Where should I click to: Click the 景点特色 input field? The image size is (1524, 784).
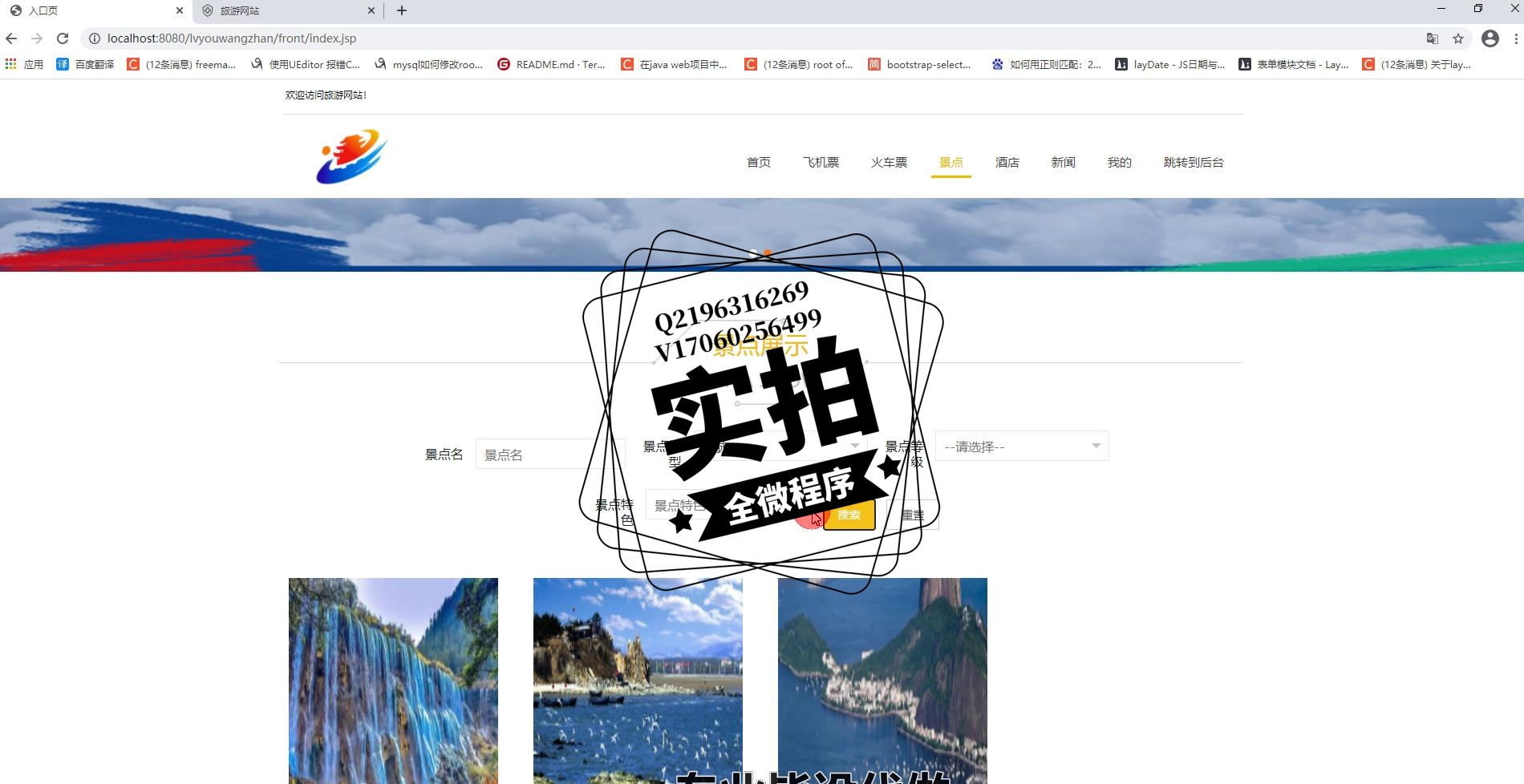tap(720, 505)
